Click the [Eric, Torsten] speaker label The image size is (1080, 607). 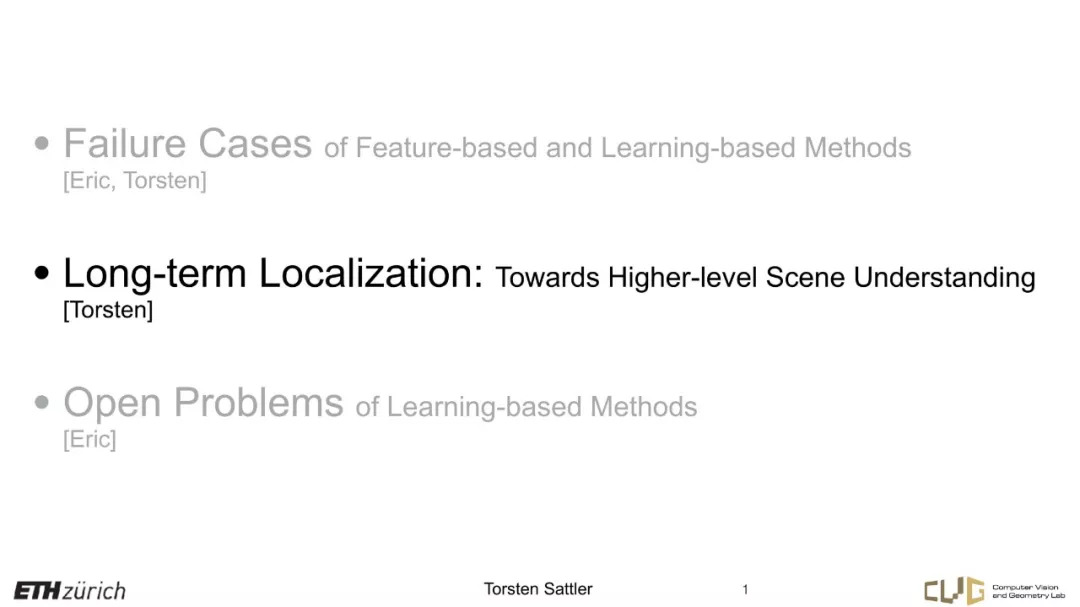[x=134, y=181]
